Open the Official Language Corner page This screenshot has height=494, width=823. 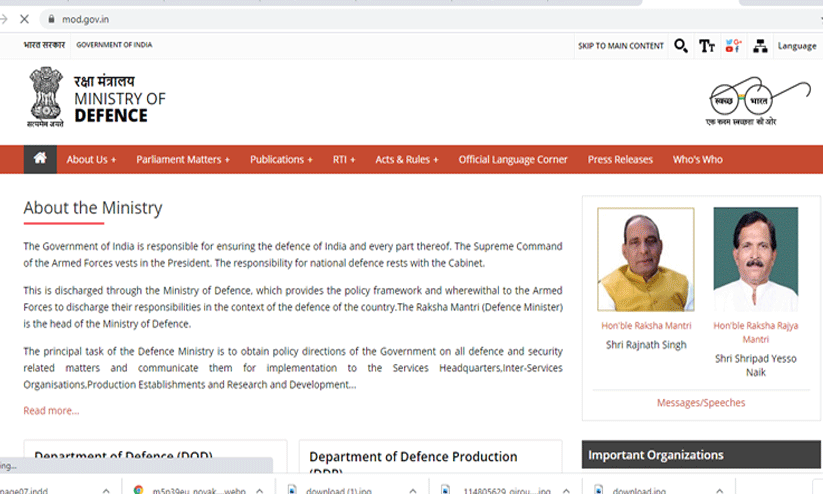pyautogui.click(x=512, y=160)
